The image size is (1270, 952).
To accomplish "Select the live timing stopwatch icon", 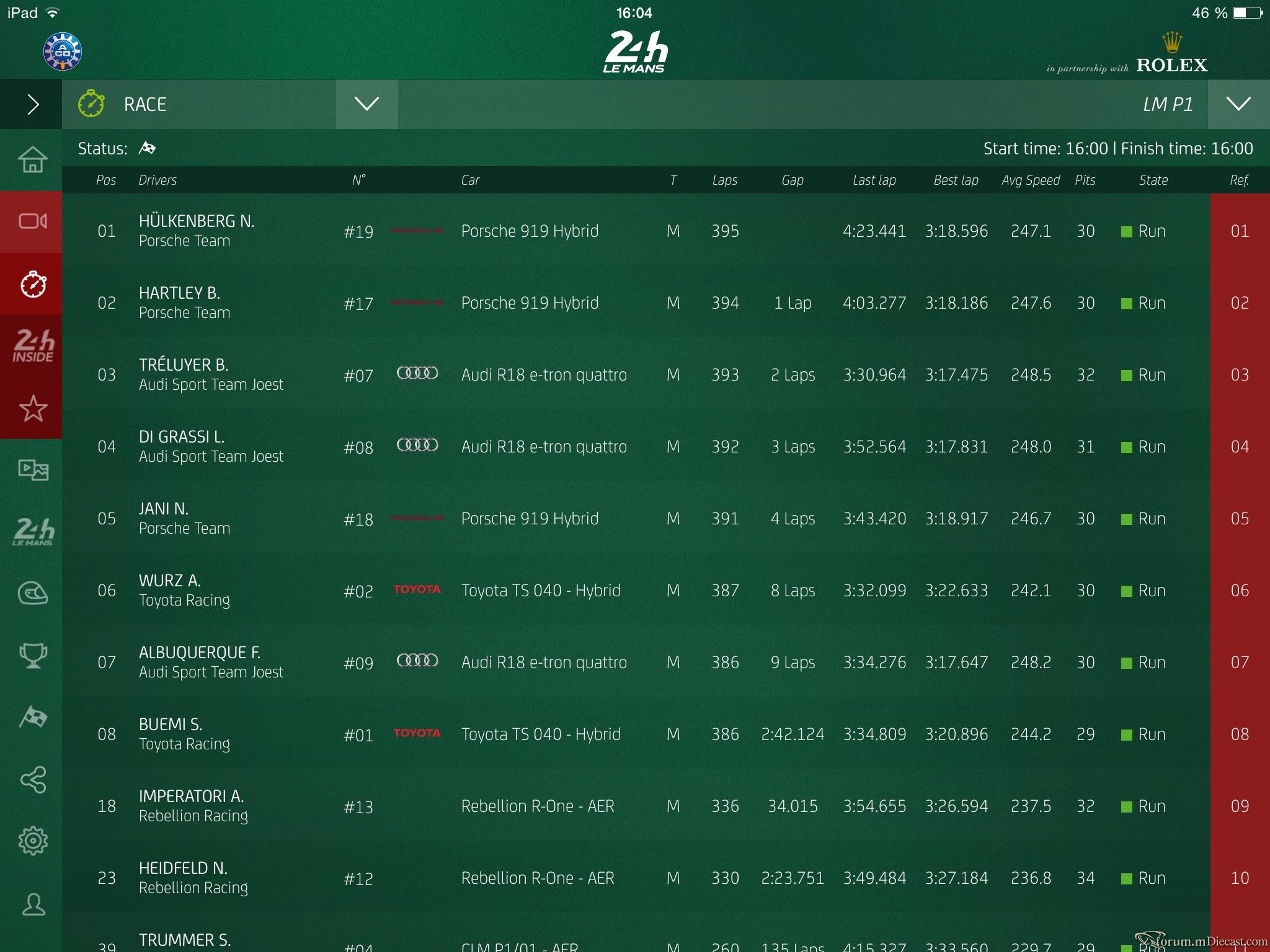I will click(x=32, y=284).
